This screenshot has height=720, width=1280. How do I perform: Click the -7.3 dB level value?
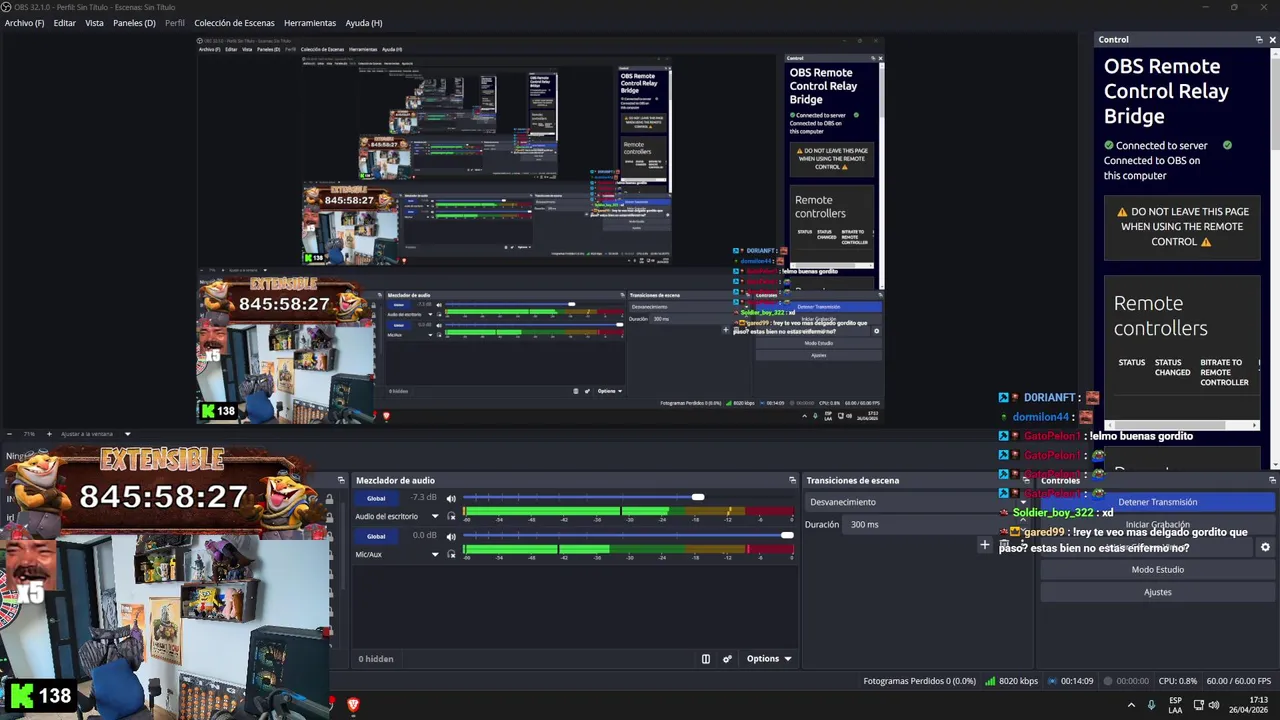[423, 497]
